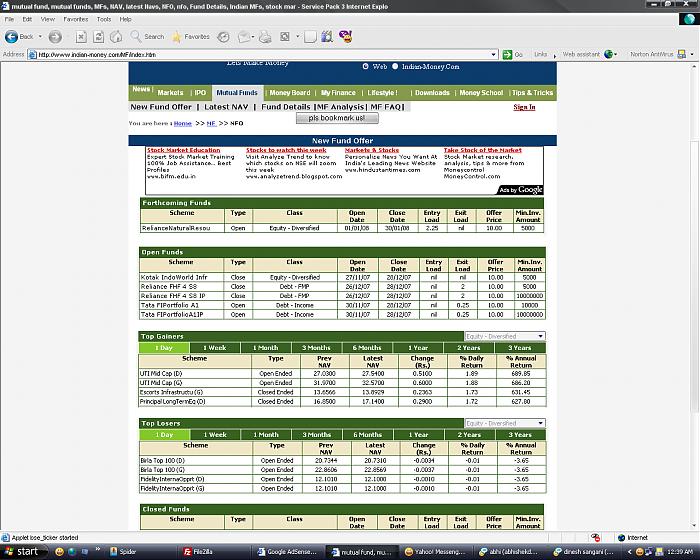The width and height of the screenshot is (700, 560).
Task: Go forward with the Forward arrow icon
Action: pyautogui.click(x=55, y=37)
